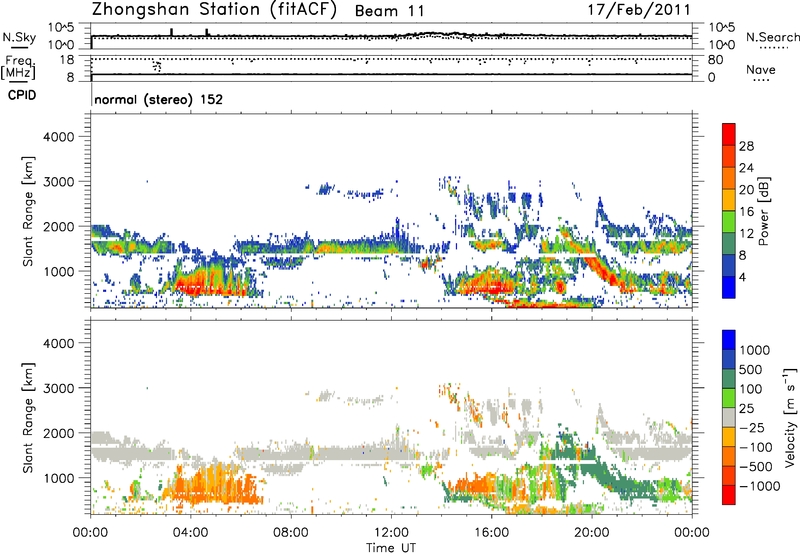Click the Power [dB] colorbar label
Viewport: 800px width, 554px height.
click(763, 211)
